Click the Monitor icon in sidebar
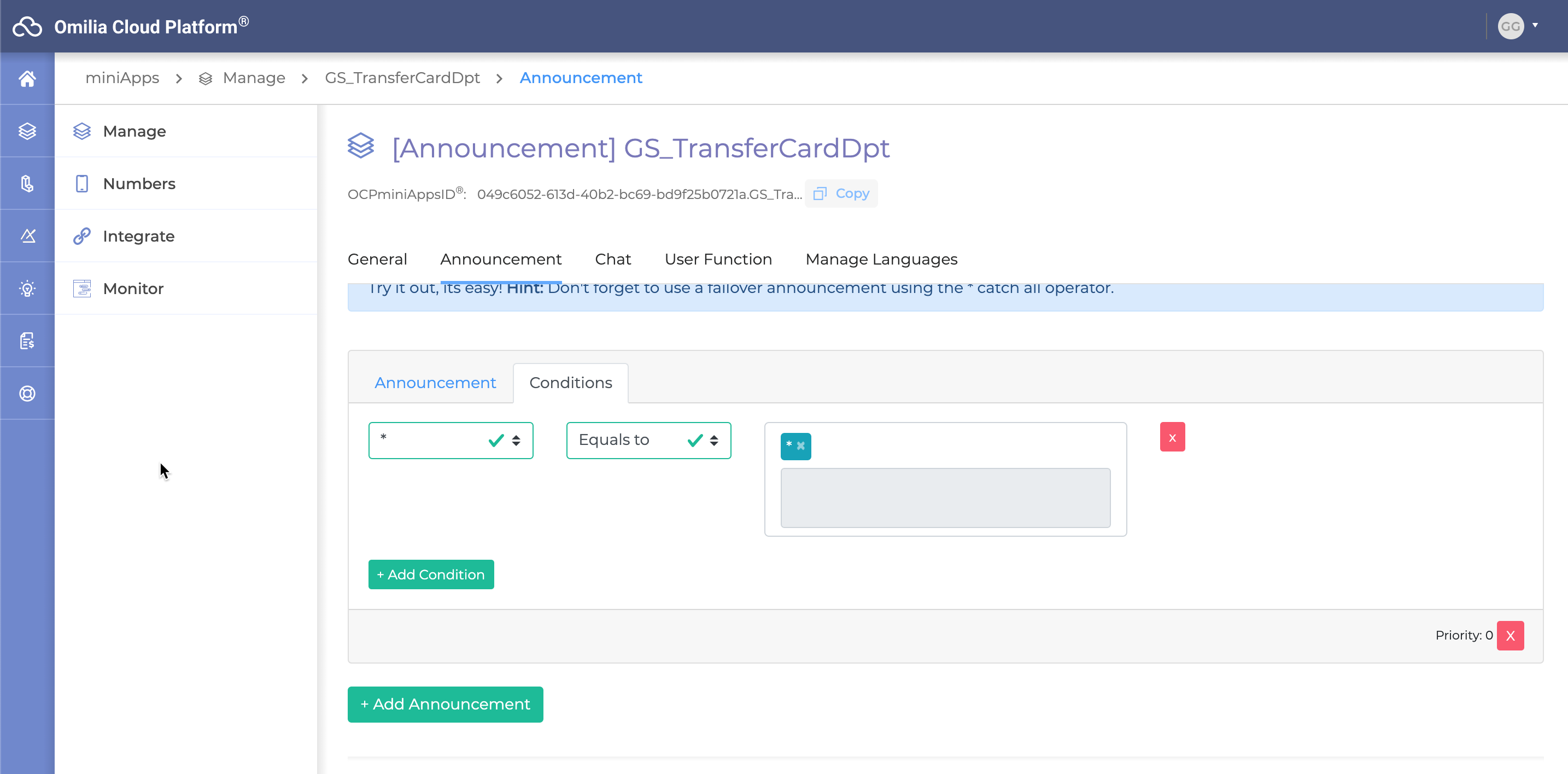The image size is (1568, 774). [x=81, y=289]
